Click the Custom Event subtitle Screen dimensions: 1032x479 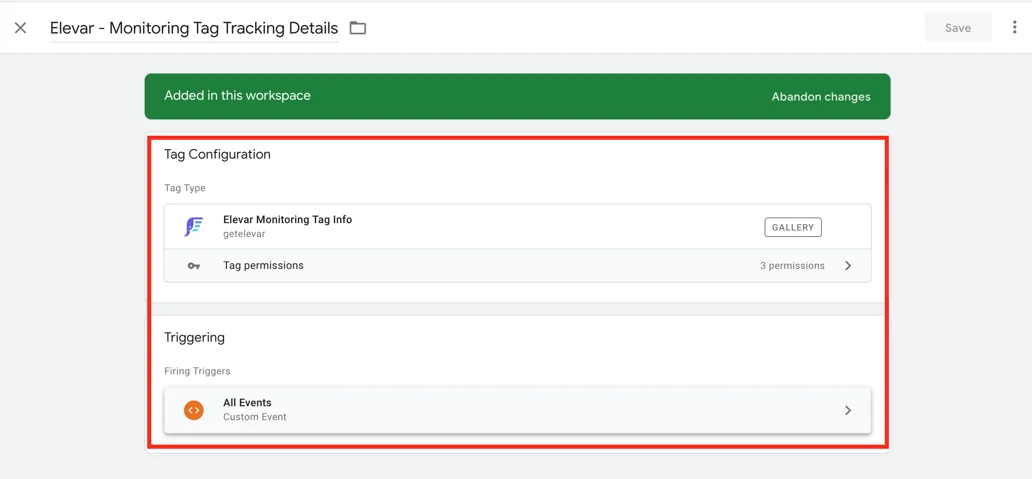pyautogui.click(x=255, y=416)
